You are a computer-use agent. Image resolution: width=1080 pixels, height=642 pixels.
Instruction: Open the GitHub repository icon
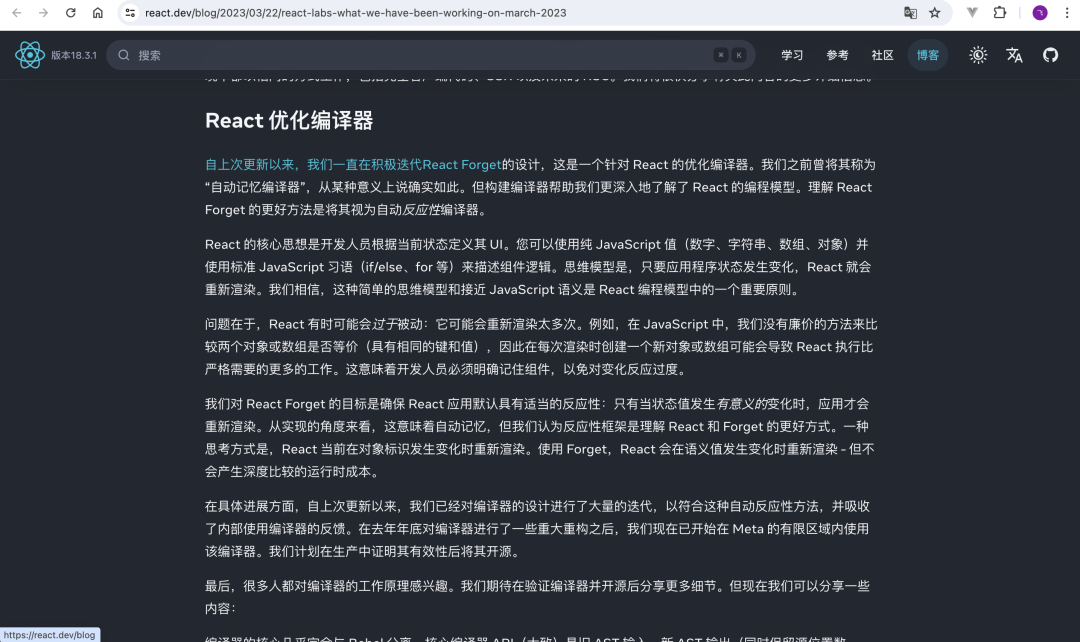click(1050, 55)
